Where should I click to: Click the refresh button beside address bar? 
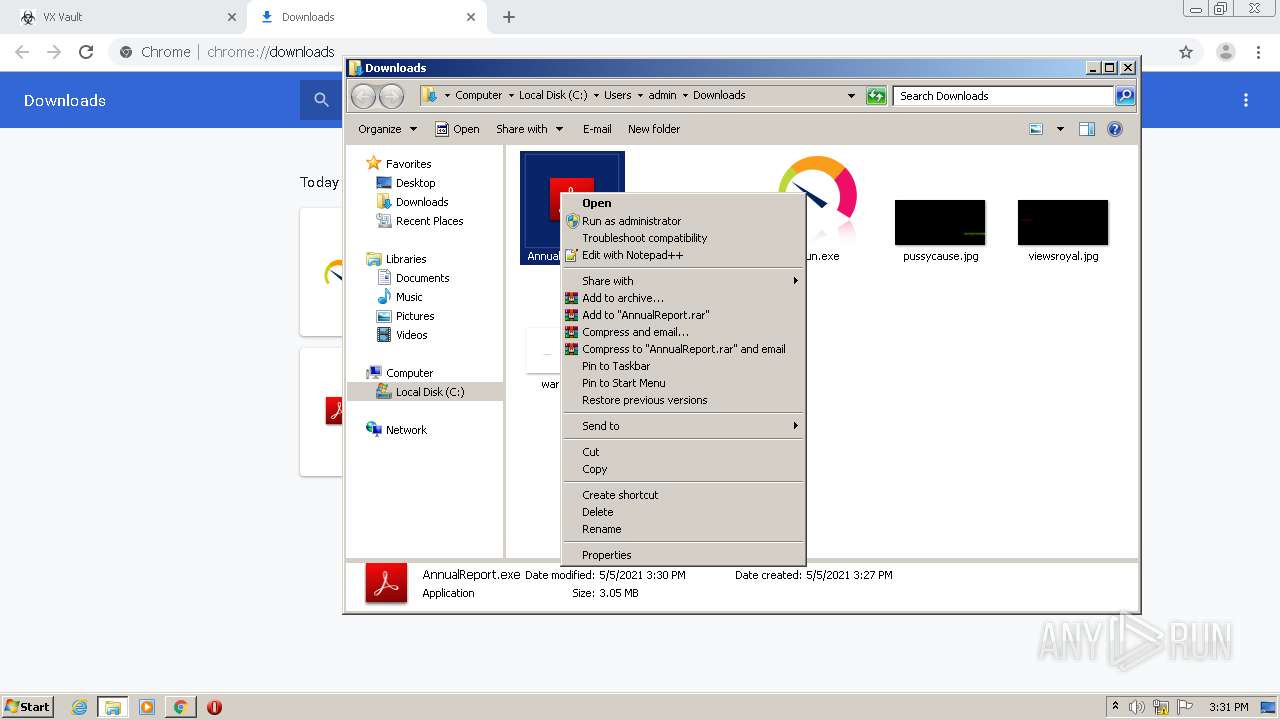[x=876, y=96]
